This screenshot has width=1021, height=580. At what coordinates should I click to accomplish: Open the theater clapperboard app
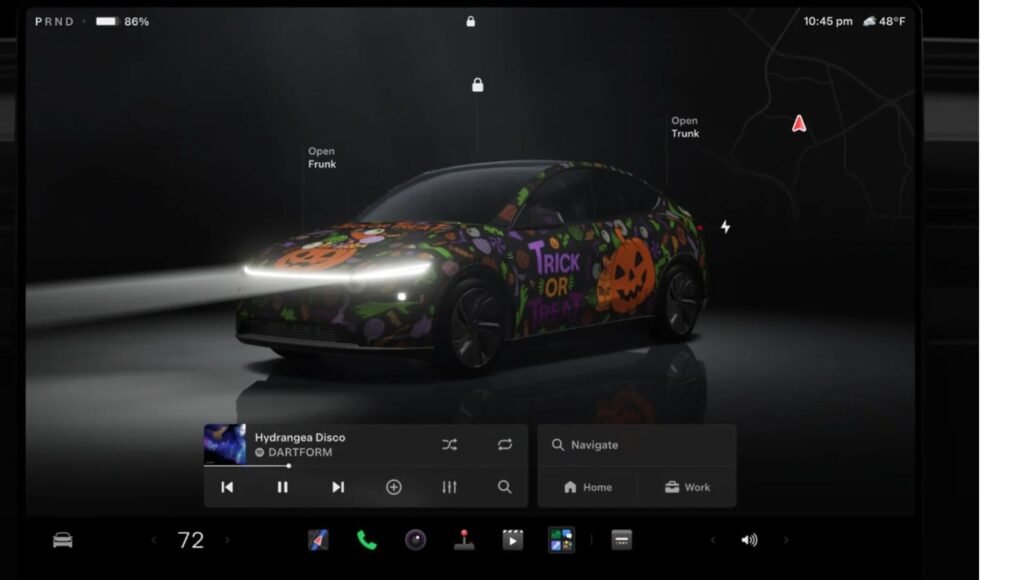(x=512, y=540)
